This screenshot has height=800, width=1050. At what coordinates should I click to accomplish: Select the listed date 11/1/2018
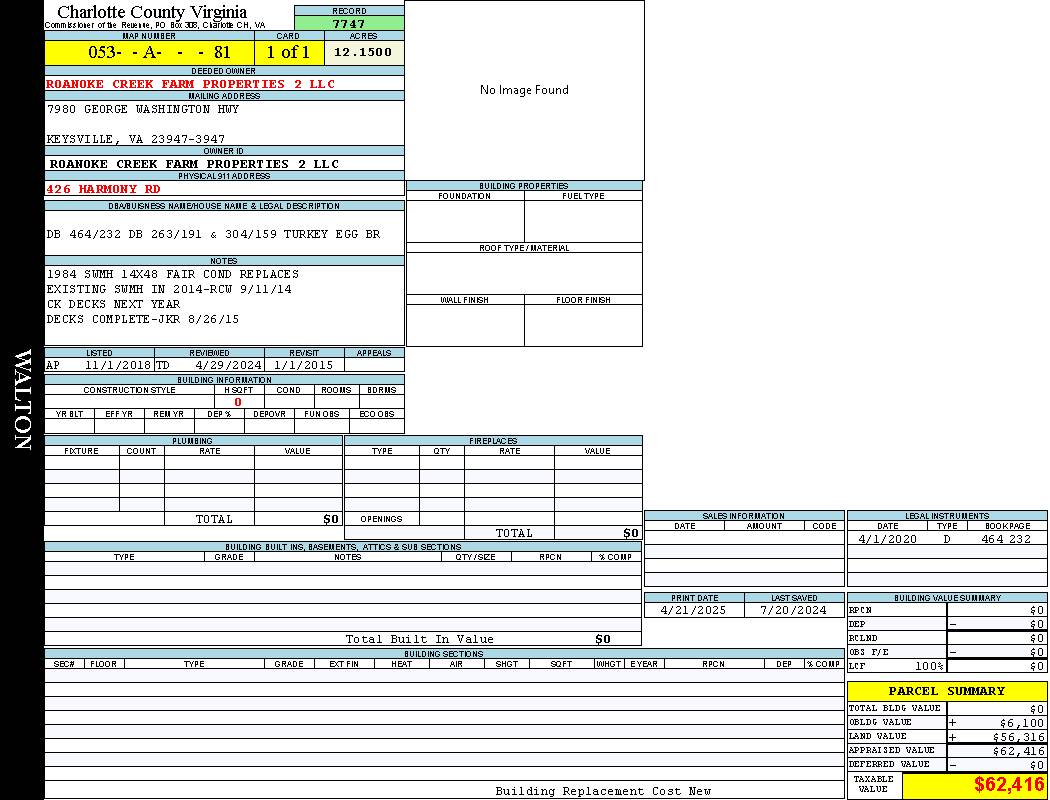(x=118, y=365)
